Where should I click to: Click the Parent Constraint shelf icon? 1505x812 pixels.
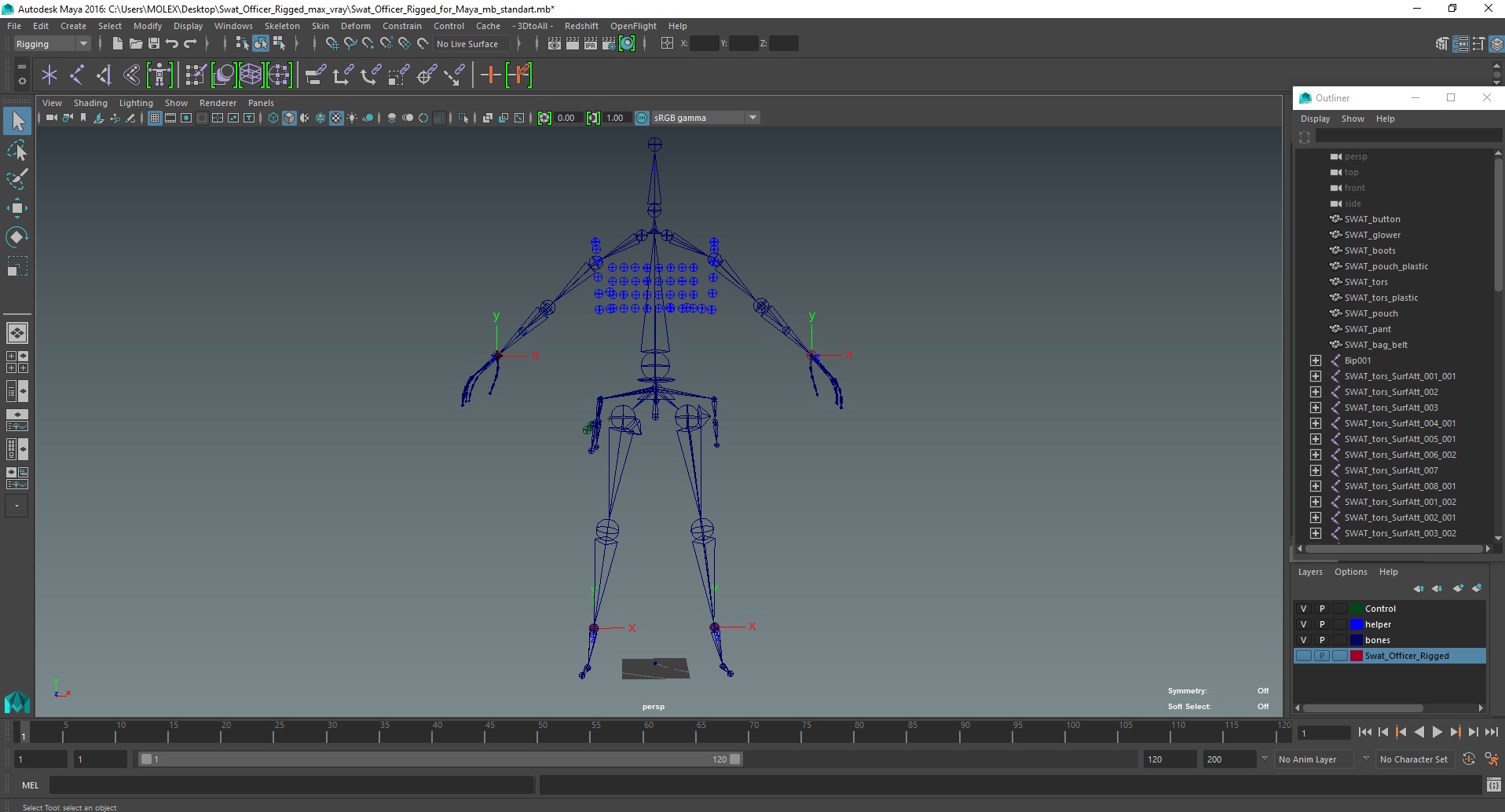click(315, 75)
